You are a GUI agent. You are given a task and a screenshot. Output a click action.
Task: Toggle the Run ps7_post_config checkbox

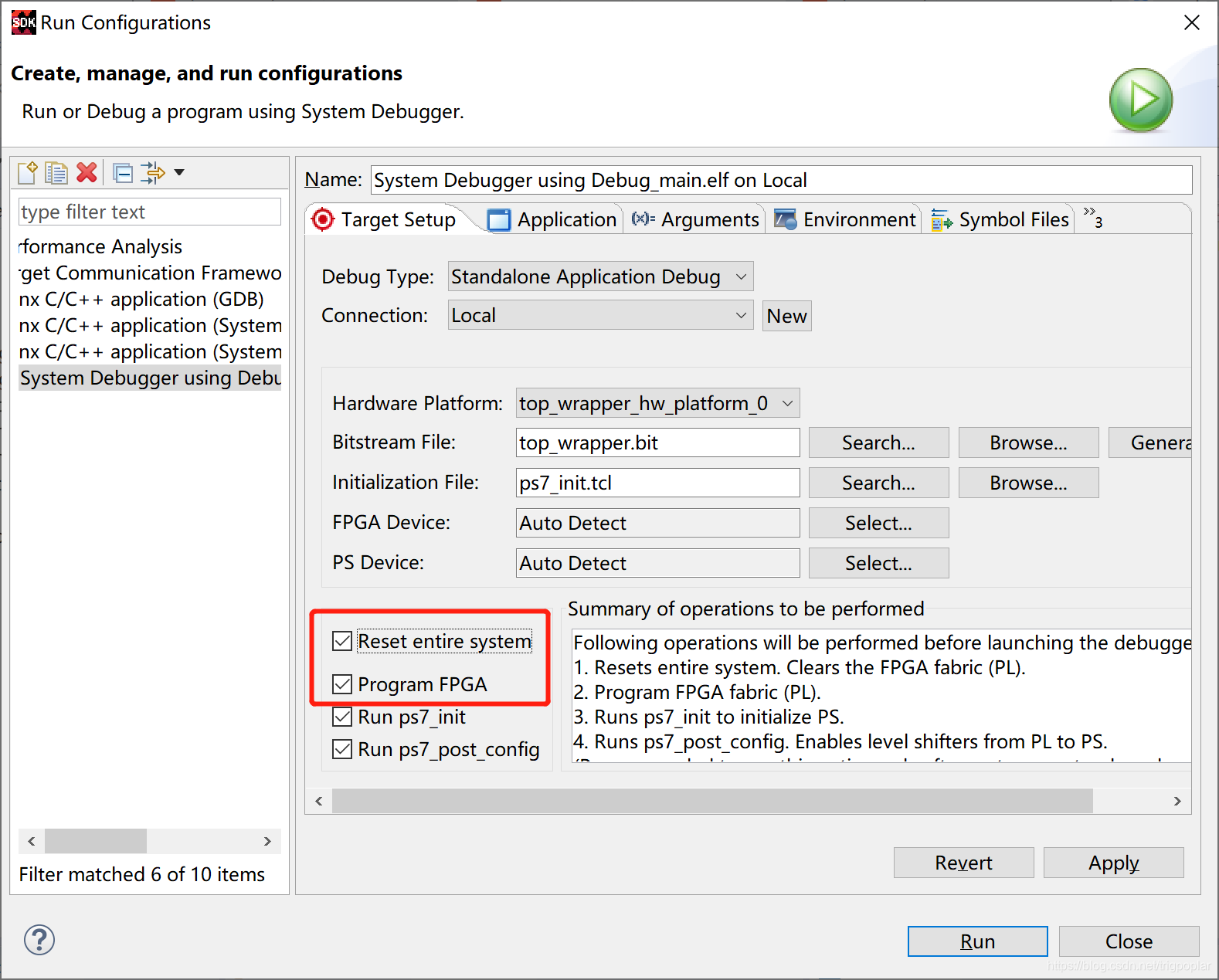[342, 749]
